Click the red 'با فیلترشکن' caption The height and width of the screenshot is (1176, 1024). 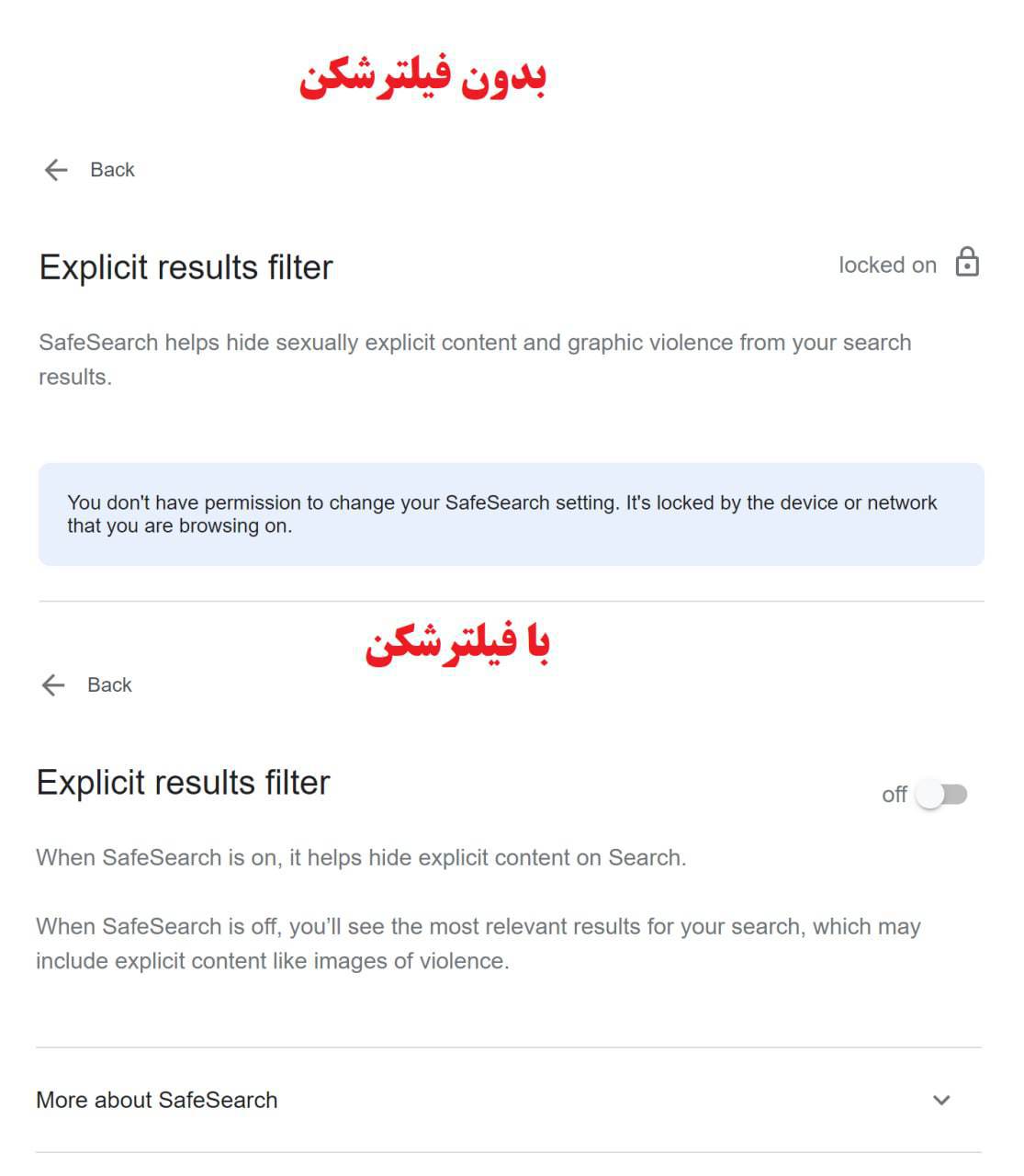tap(457, 643)
